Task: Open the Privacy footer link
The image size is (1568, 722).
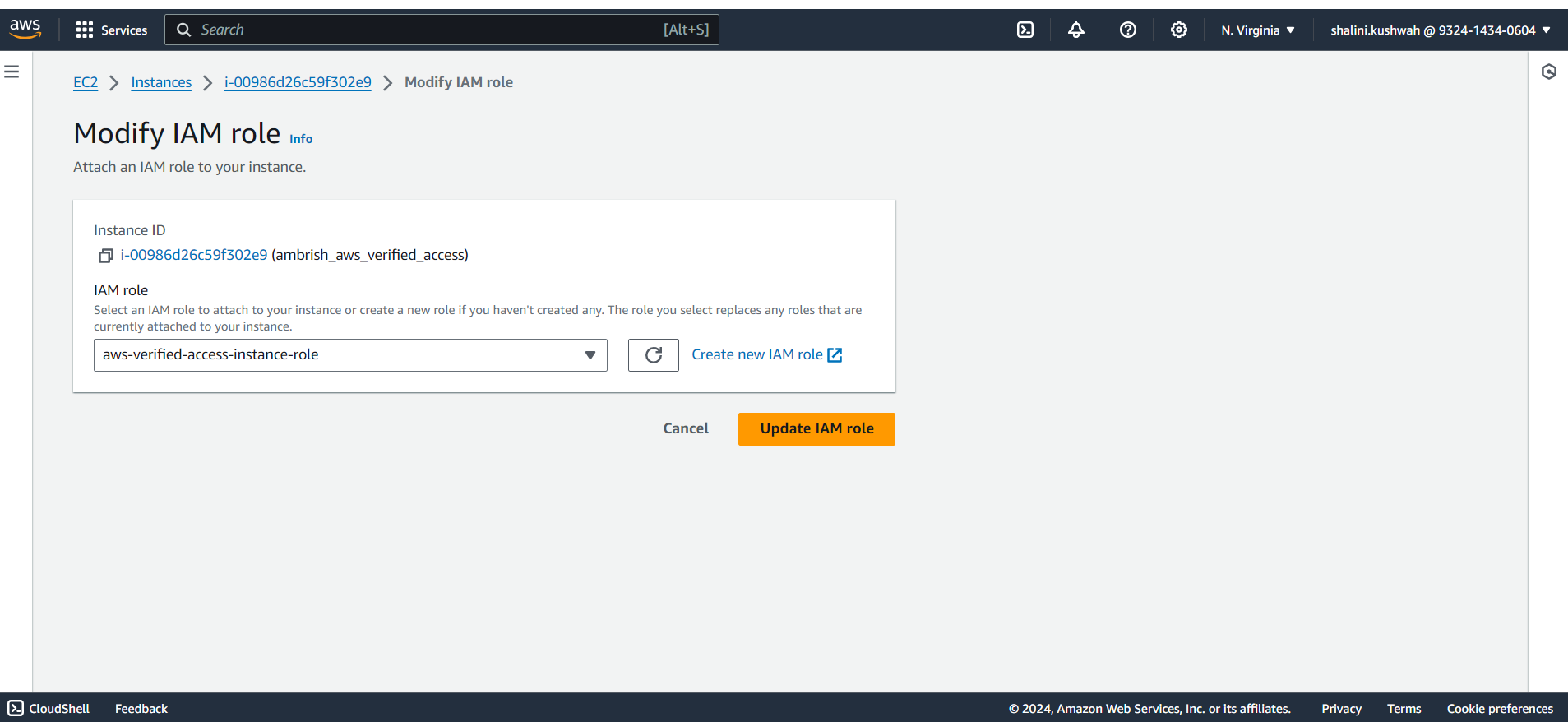Action: click(1341, 709)
